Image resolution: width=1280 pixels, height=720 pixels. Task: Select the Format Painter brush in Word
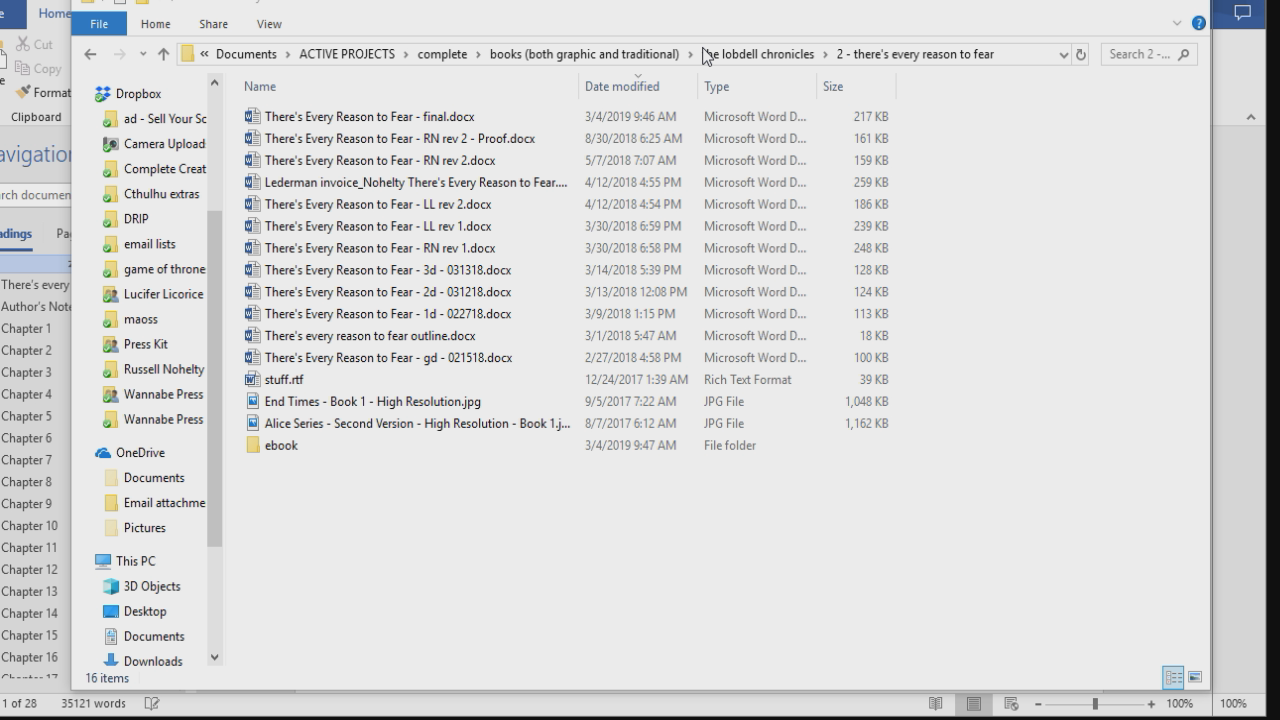pyautogui.click(x=23, y=92)
